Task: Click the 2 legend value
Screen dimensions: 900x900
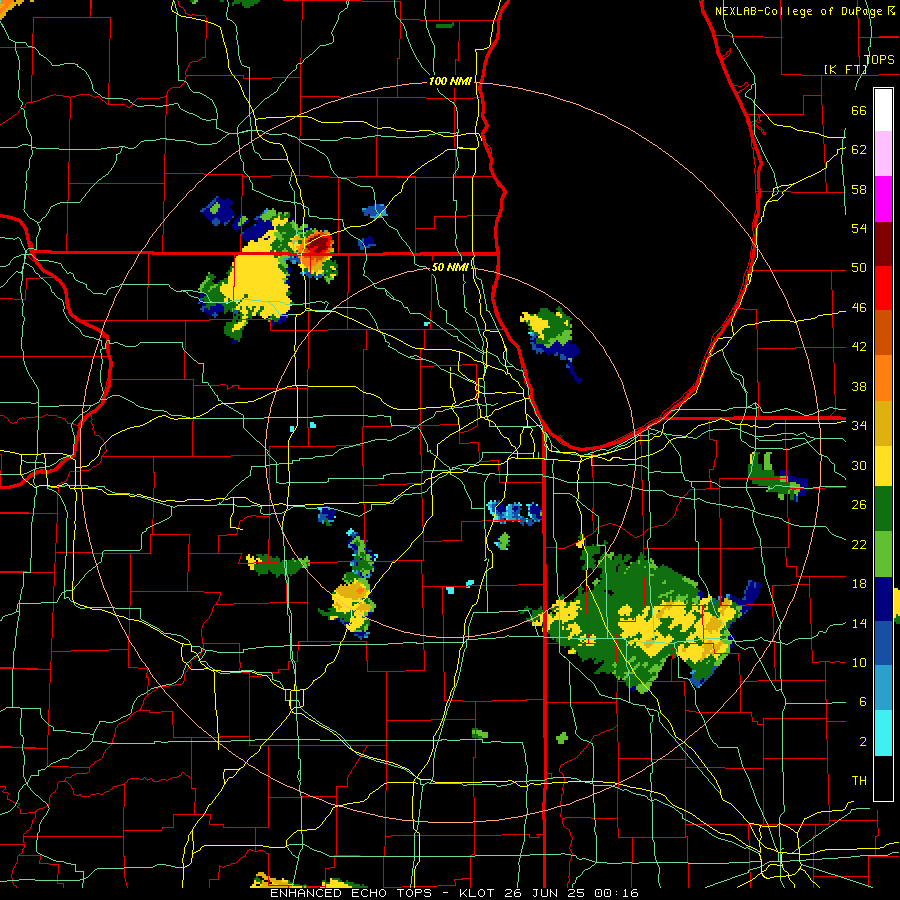Action: pos(862,741)
